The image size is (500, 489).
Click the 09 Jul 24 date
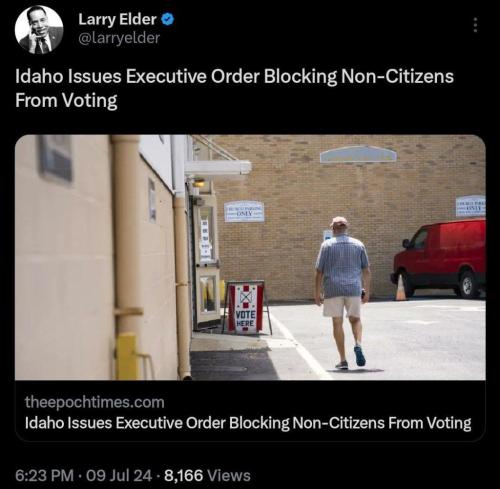click(x=119, y=476)
